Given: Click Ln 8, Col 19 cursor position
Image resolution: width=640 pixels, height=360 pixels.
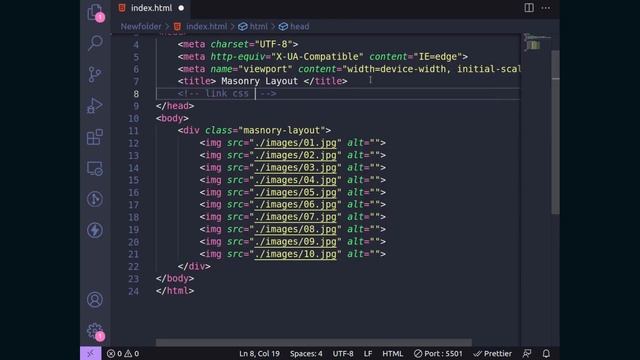Looking at the screenshot, I should tap(259, 353).
